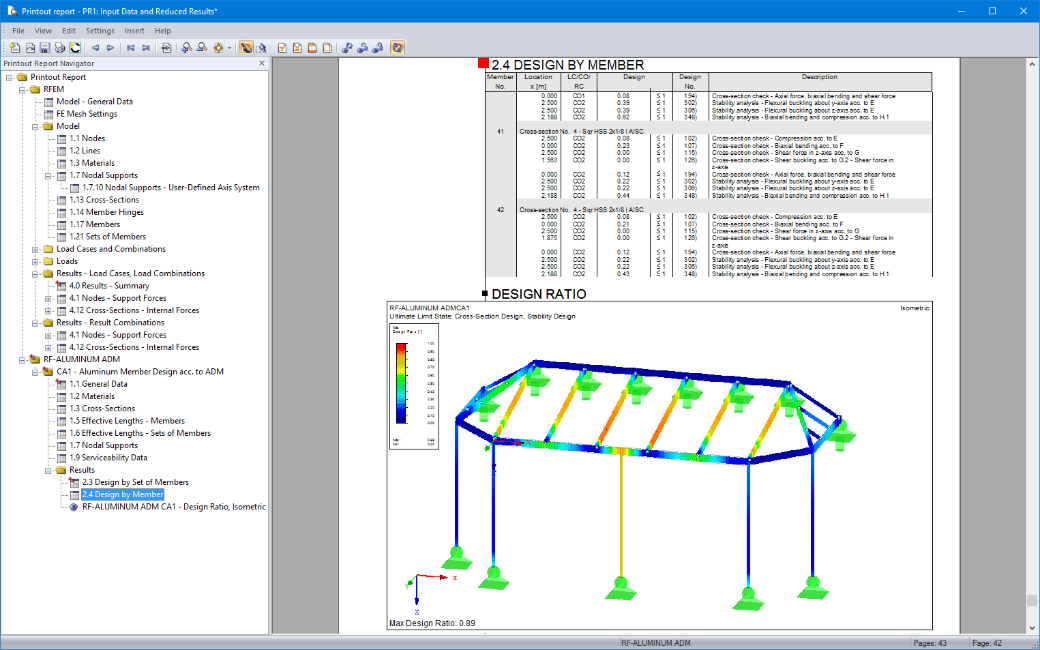Jump to first page icon
1040x650 pixels.
coord(131,48)
